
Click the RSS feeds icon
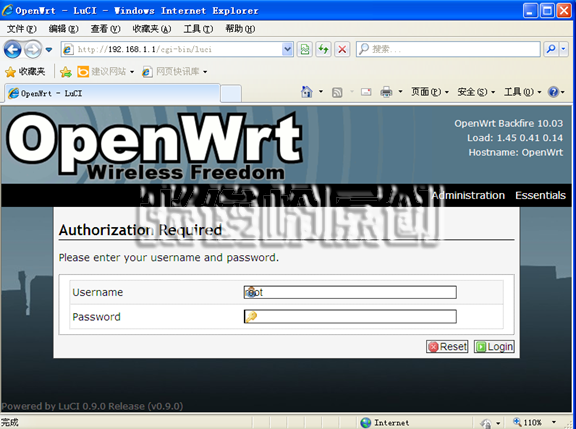click(x=337, y=92)
